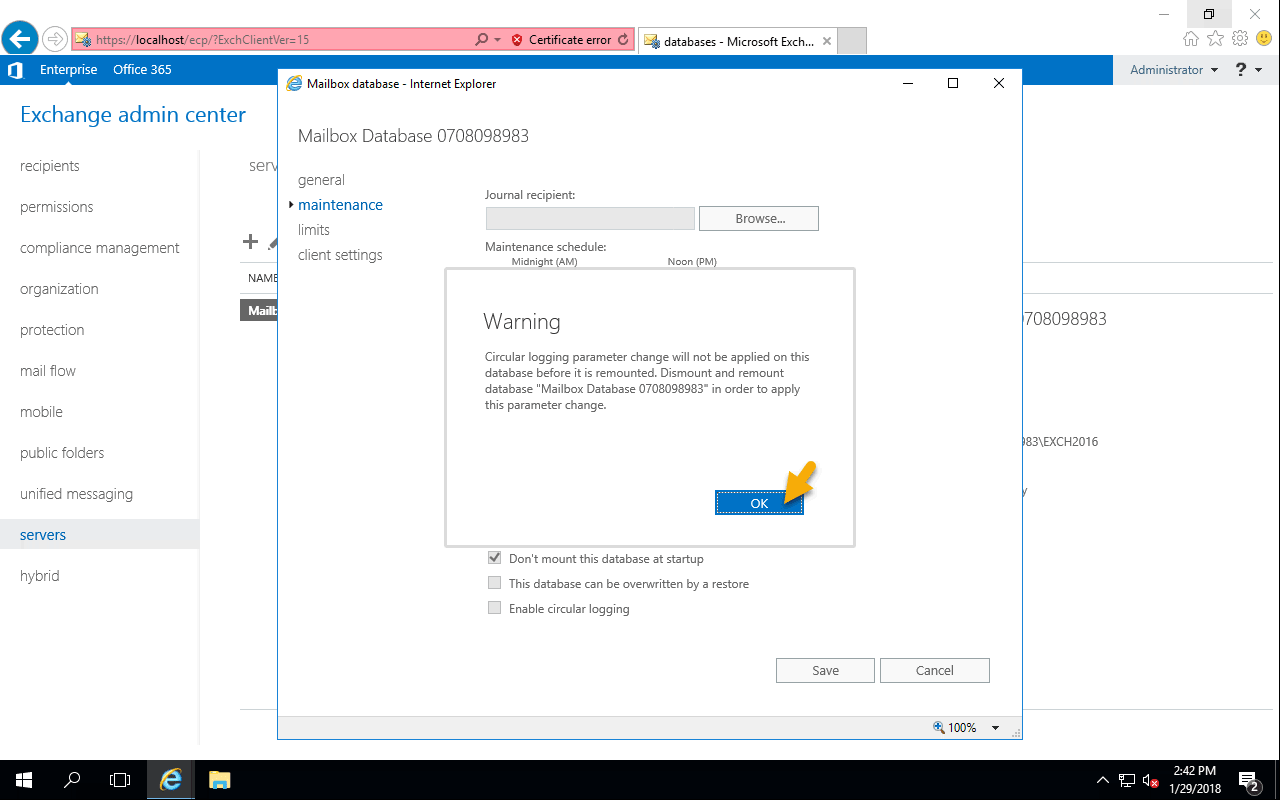1280x800 pixels.
Task: Select the maintenance section
Action: (x=340, y=205)
